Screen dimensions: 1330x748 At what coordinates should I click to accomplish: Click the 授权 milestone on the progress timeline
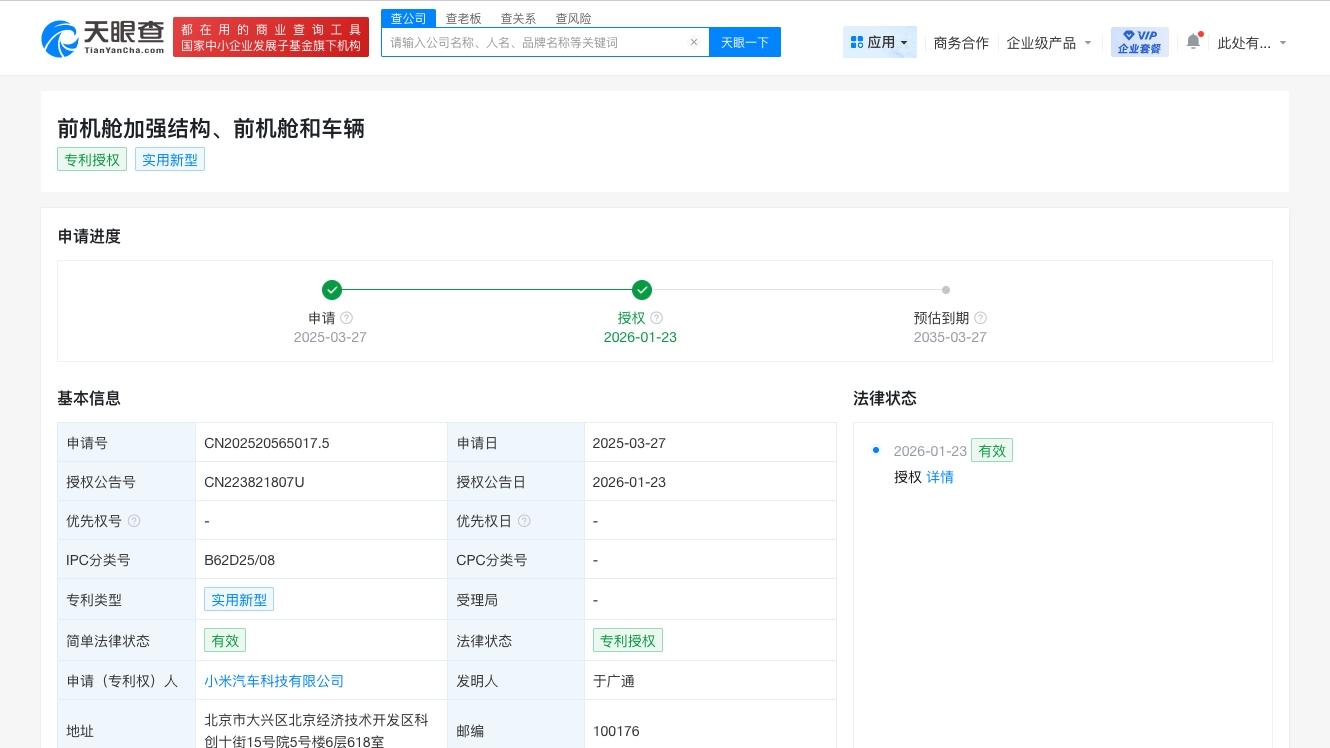(642, 290)
